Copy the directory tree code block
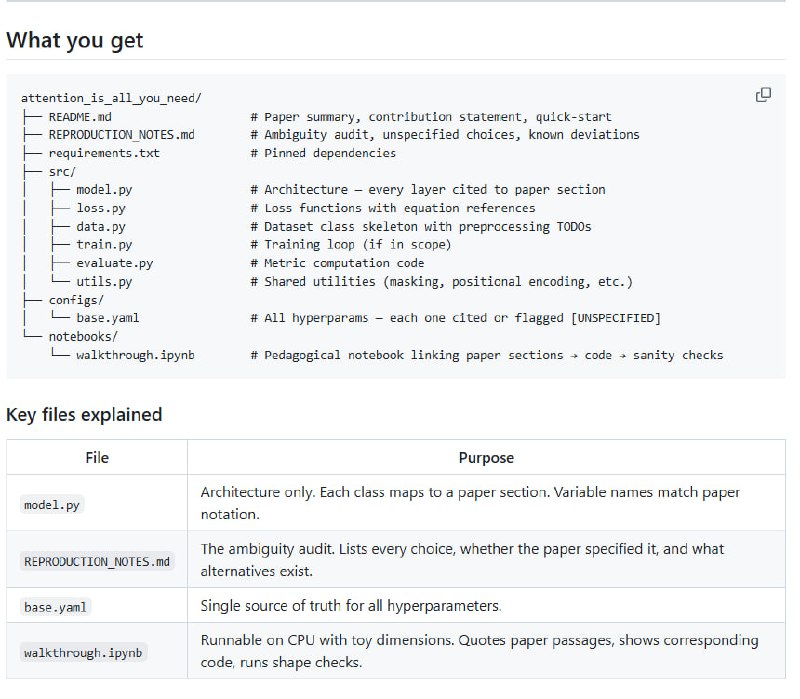This screenshot has height=699, width=800. tap(763, 95)
